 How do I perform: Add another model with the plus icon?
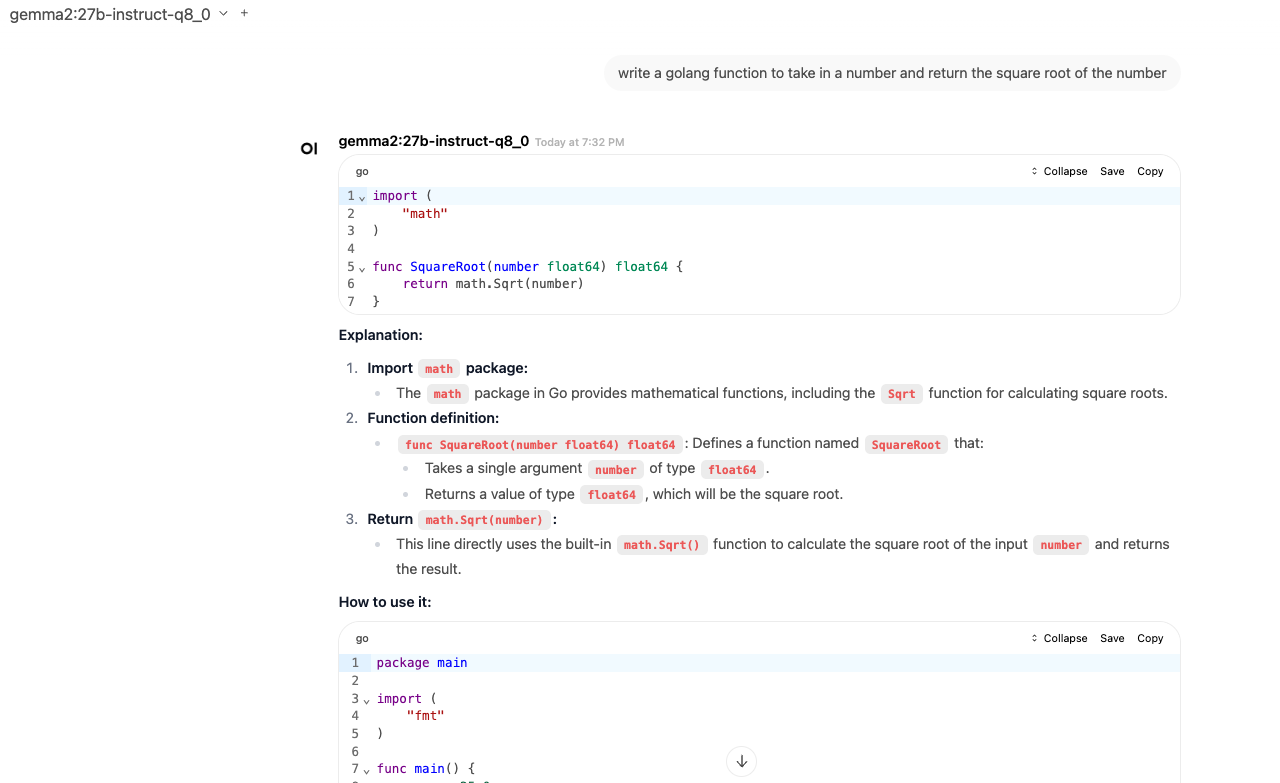tap(245, 14)
